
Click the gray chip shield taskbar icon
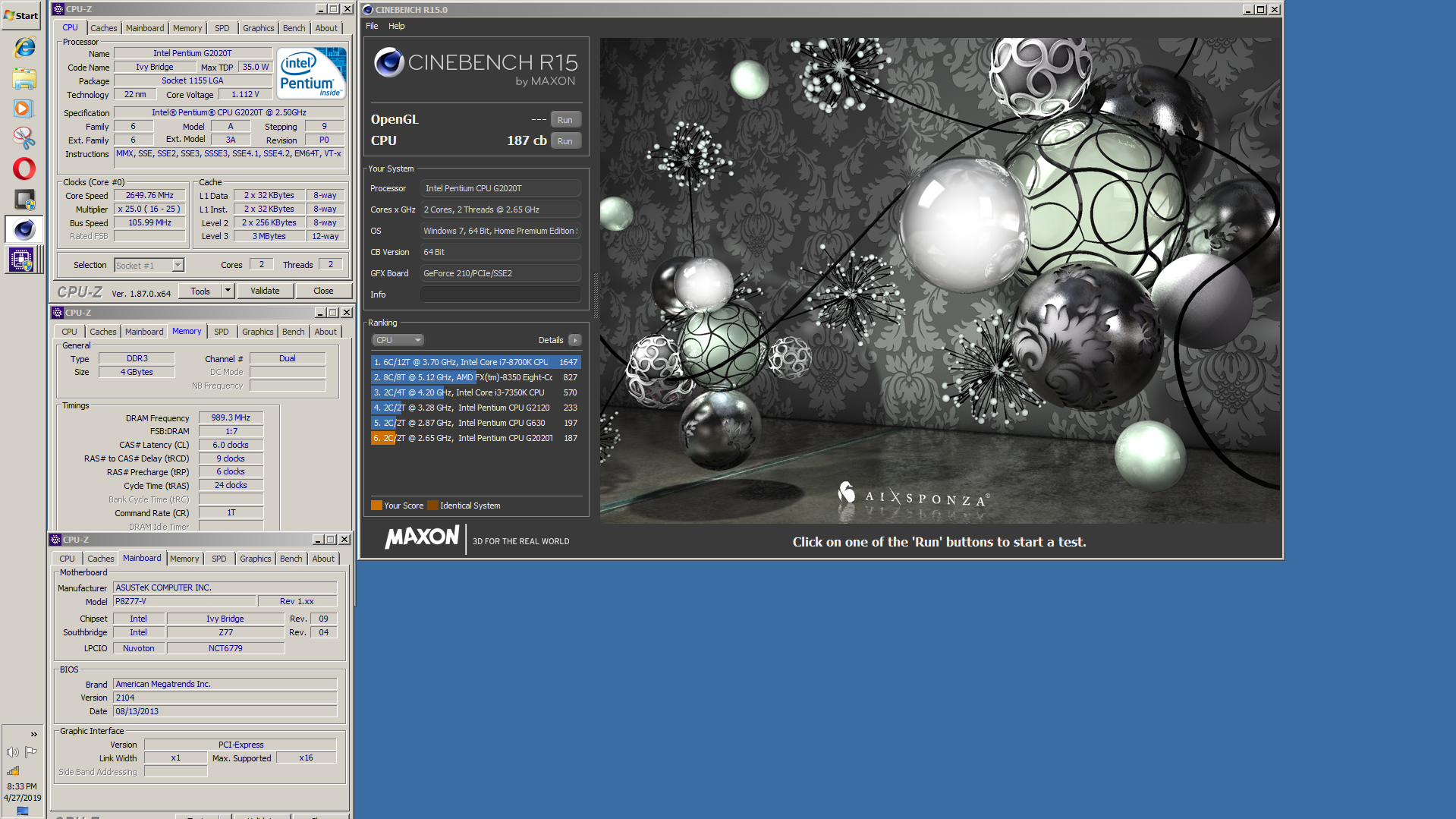(24, 199)
